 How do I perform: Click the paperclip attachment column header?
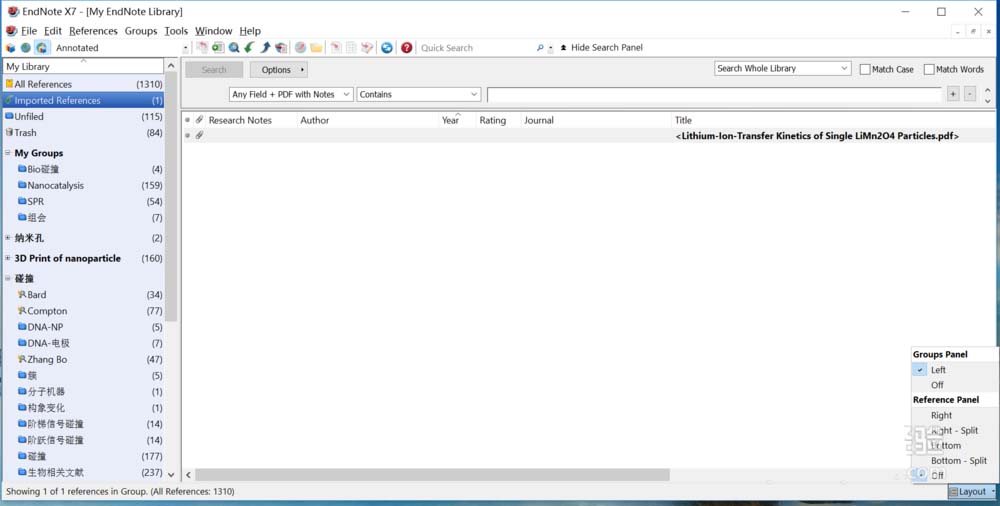(x=200, y=120)
